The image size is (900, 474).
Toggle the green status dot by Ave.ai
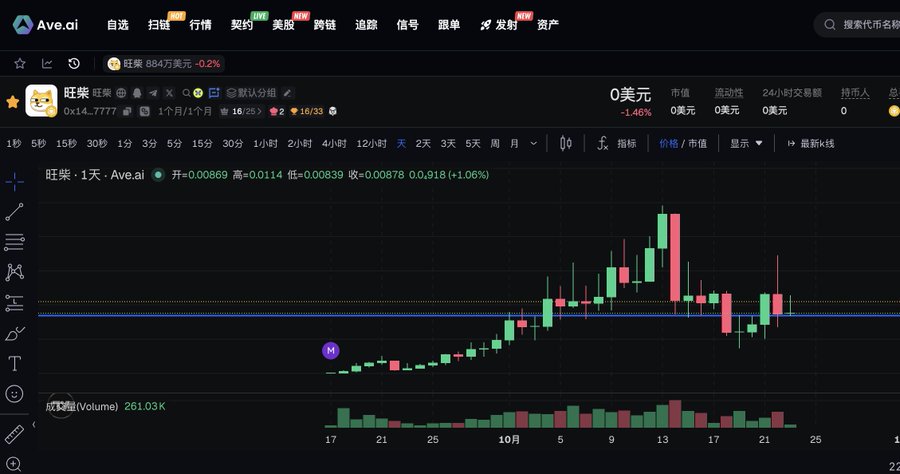[158, 175]
